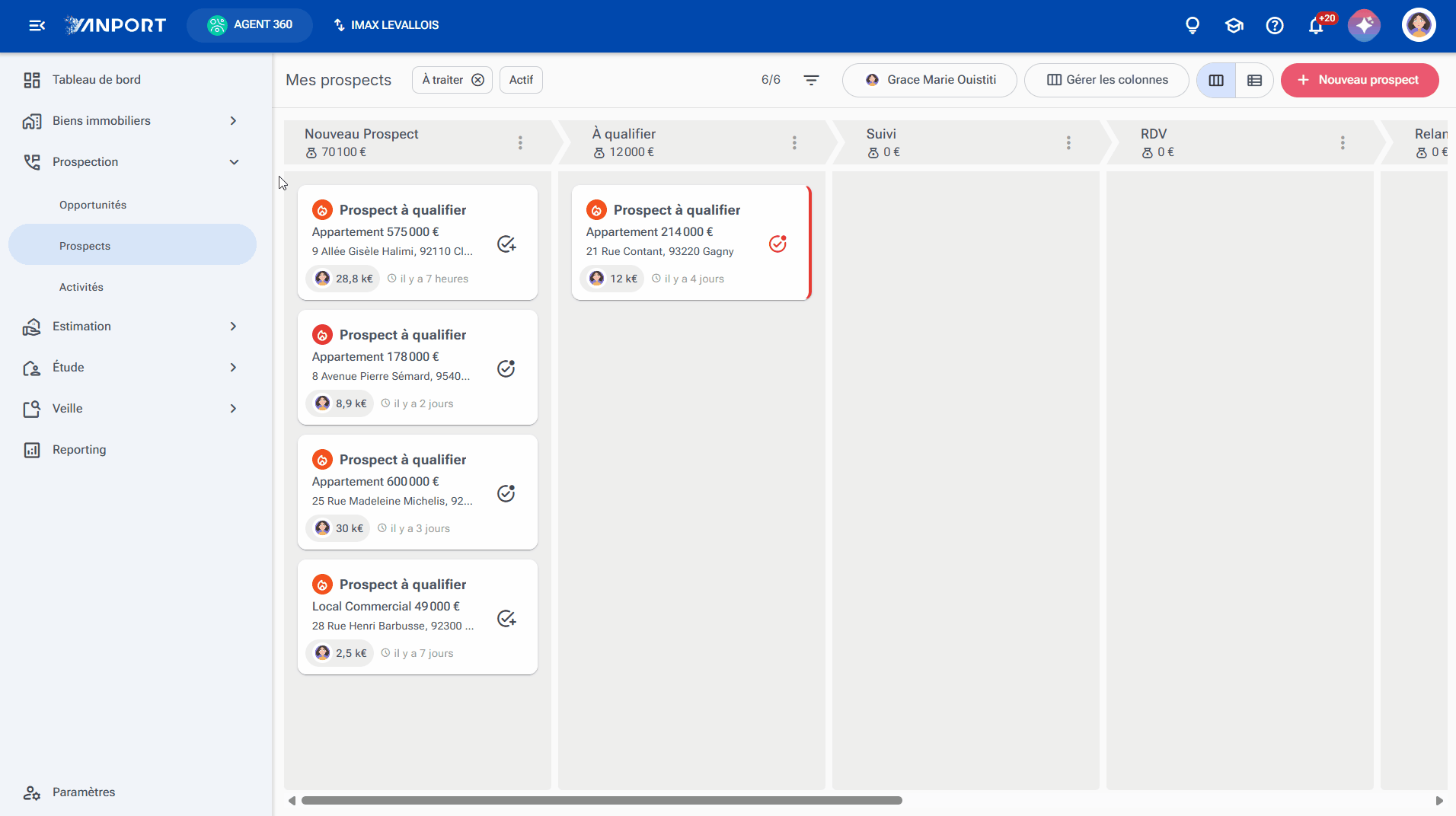Click the 28,8 k€ agent chip
Screen dimensions: 1456x816
click(x=343, y=279)
